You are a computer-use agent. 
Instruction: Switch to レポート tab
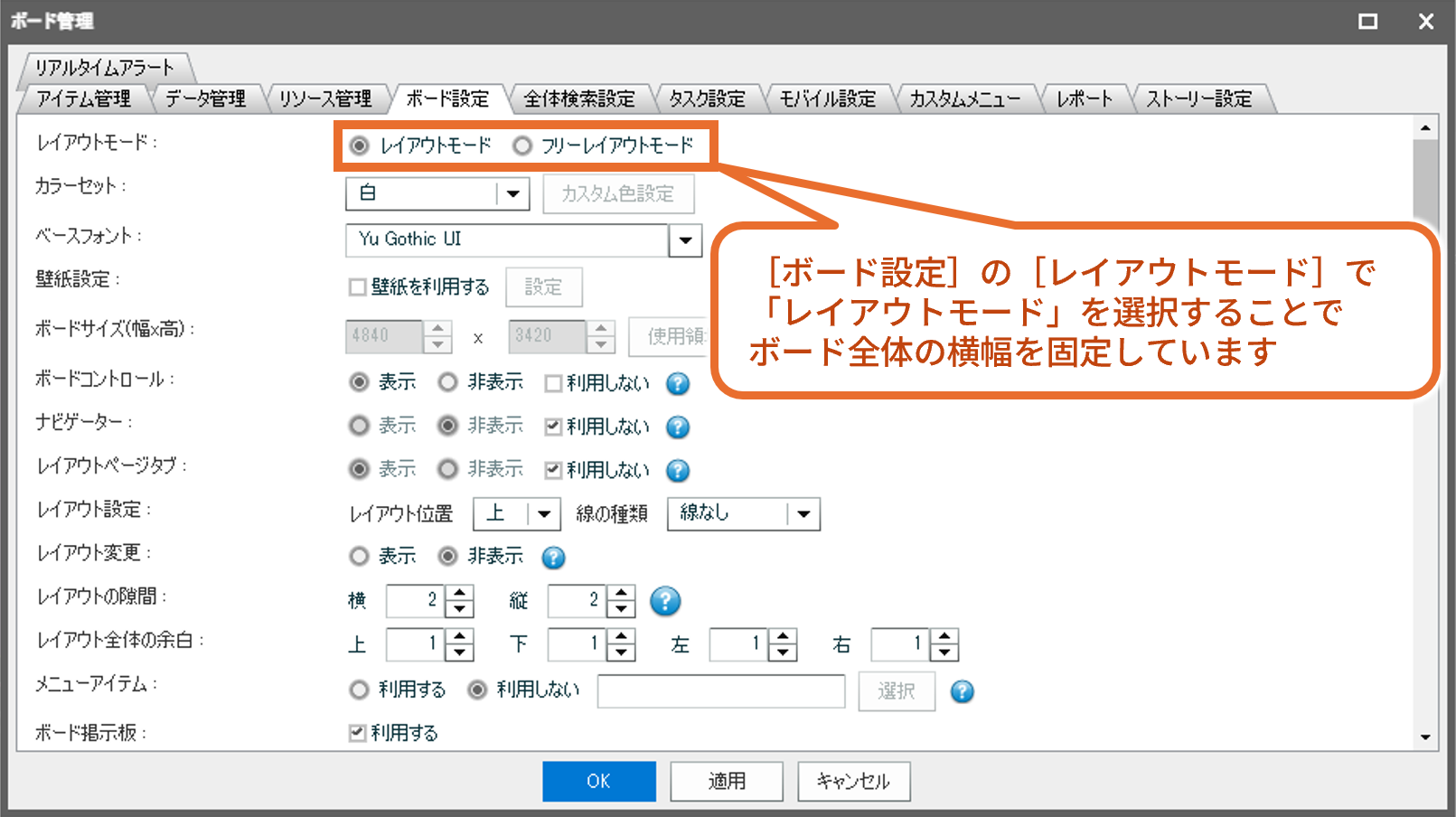point(1085,99)
